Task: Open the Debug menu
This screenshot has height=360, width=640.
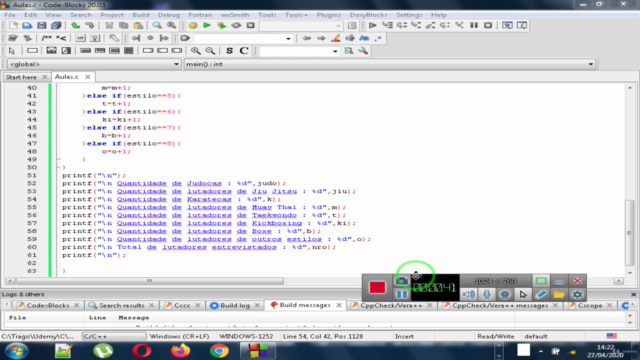Action: point(169,15)
